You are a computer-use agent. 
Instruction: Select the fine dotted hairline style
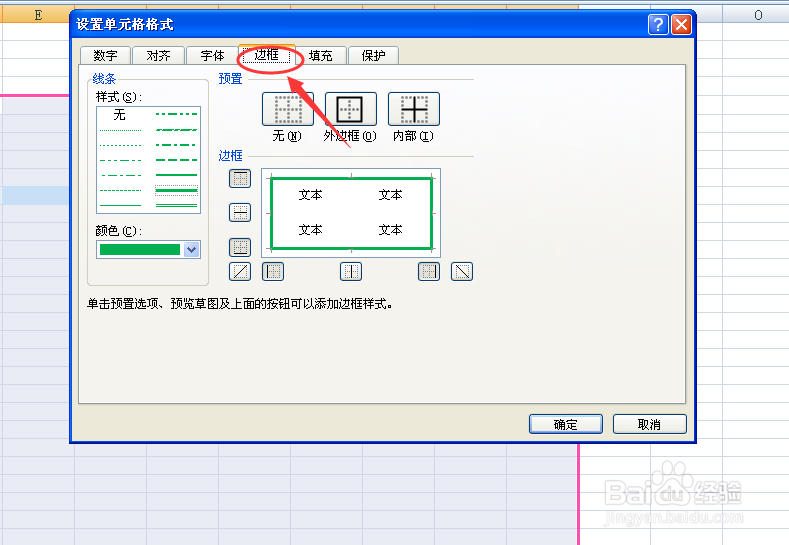tap(121, 130)
